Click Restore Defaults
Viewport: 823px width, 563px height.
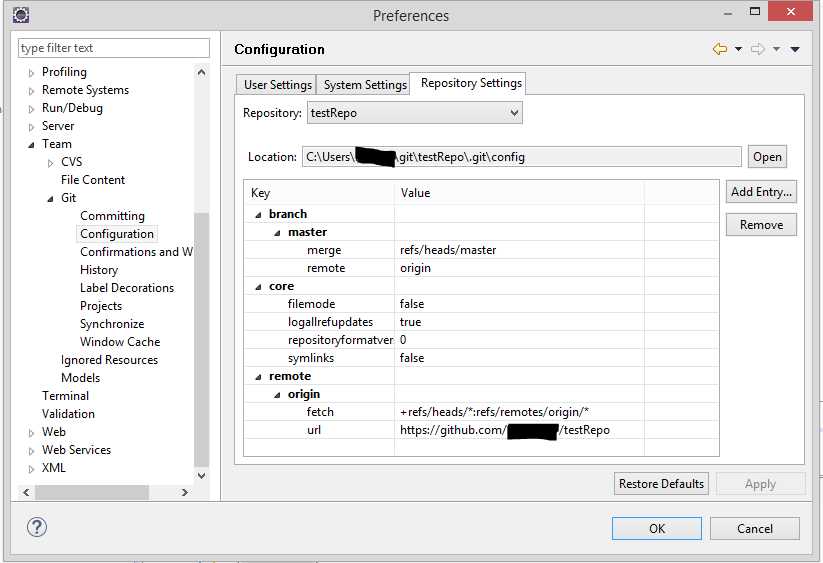click(x=661, y=484)
